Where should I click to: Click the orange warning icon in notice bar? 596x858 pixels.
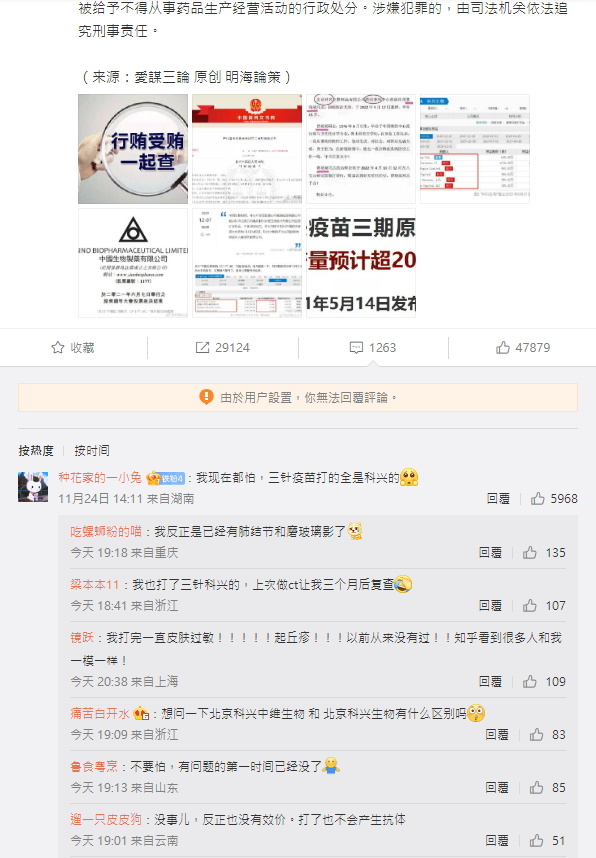click(x=206, y=397)
